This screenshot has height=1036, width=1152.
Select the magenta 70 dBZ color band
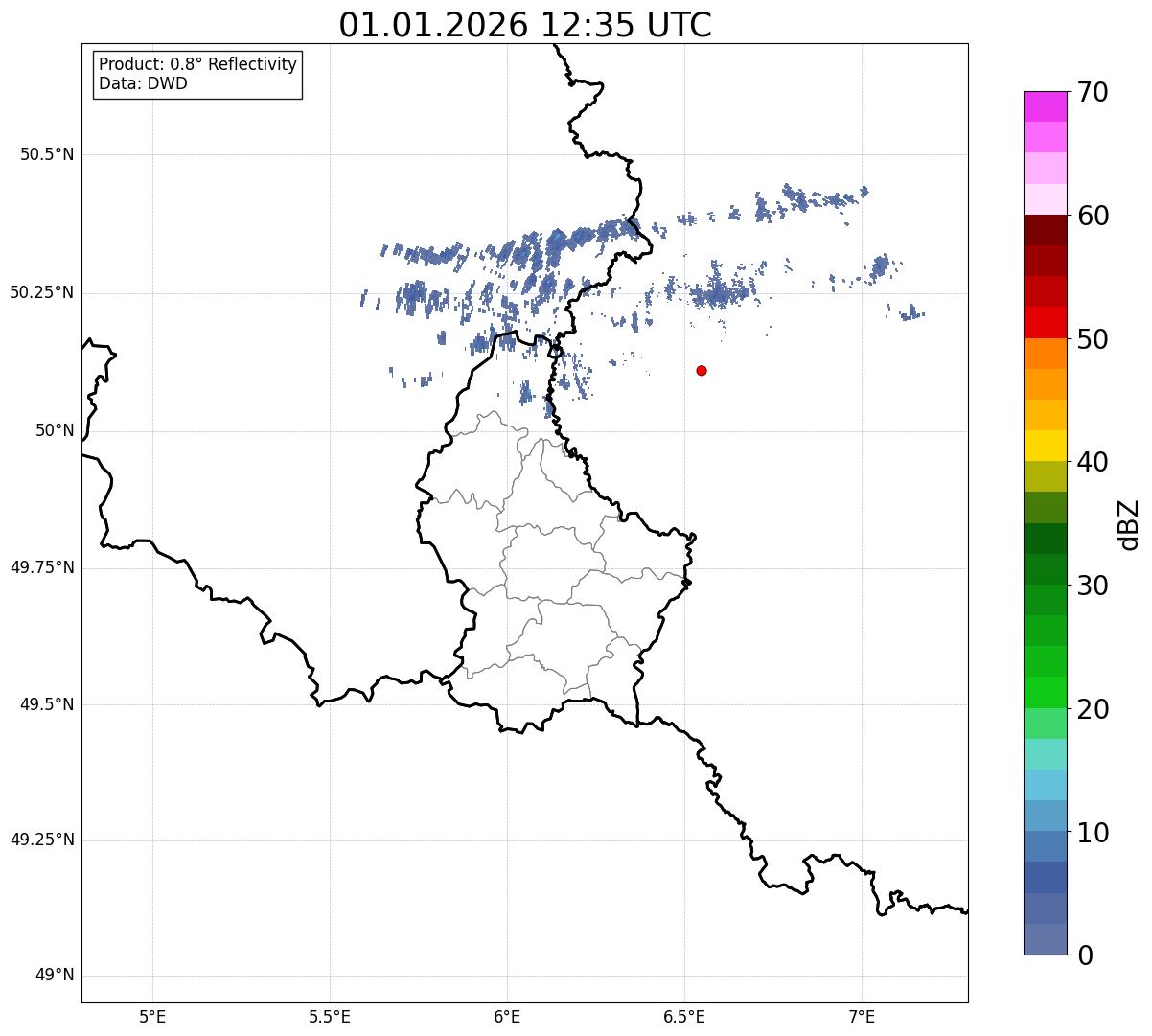pyautogui.click(x=1045, y=106)
